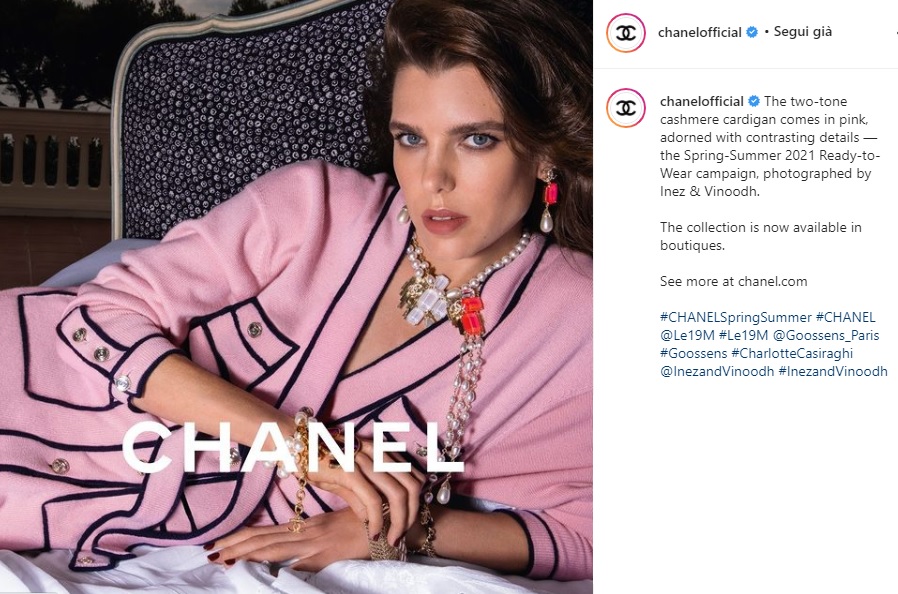Open the #CHANEL hashtag link

[x=845, y=317]
